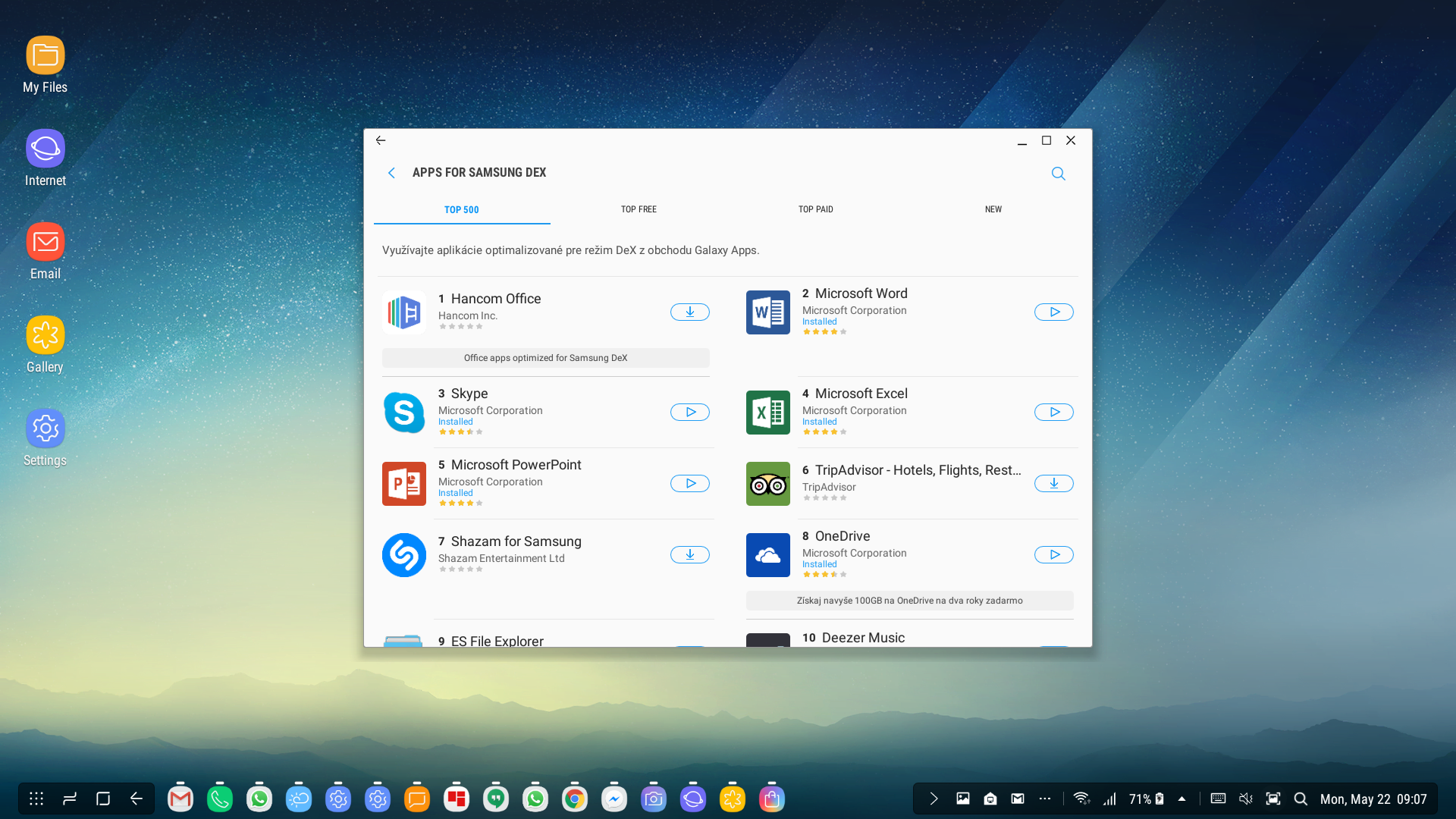Open the on-screen keyboard tray icon
The height and width of the screenshot is (819, 1456).
point(1218,799)
